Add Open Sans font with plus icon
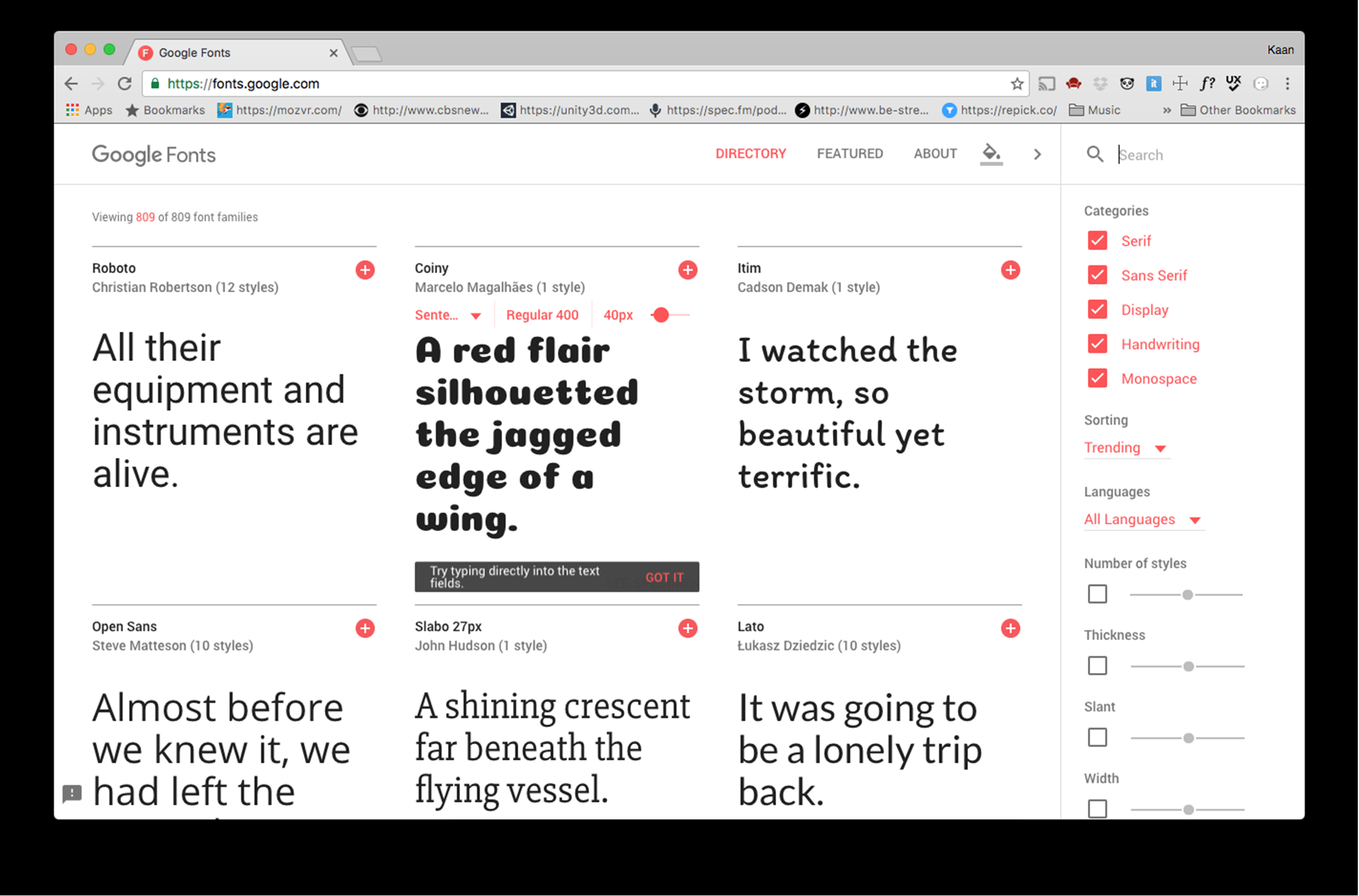The height and width of the screenshot is (896, 1359). (365, 628)
